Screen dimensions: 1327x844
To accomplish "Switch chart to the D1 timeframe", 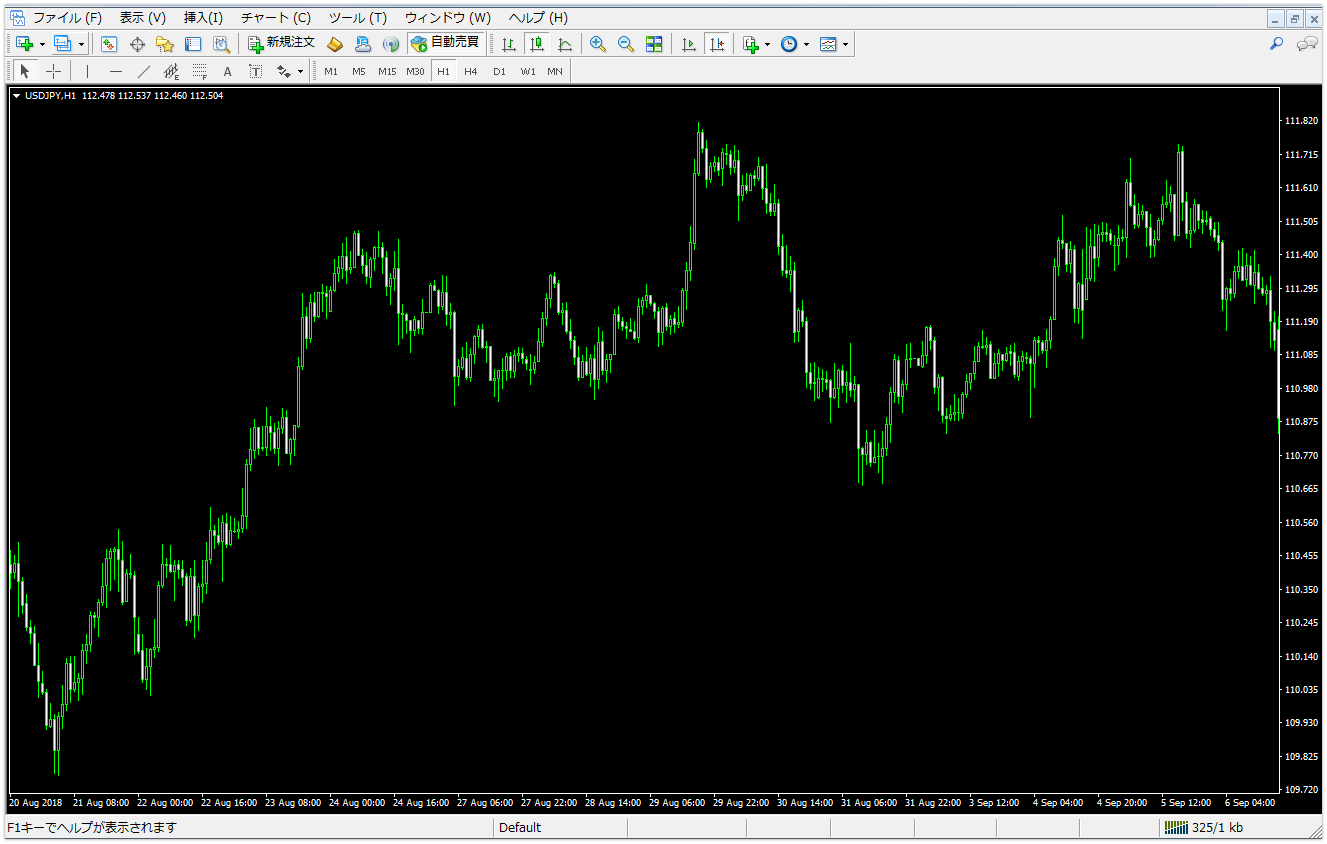I will click(x=499, y=70).
